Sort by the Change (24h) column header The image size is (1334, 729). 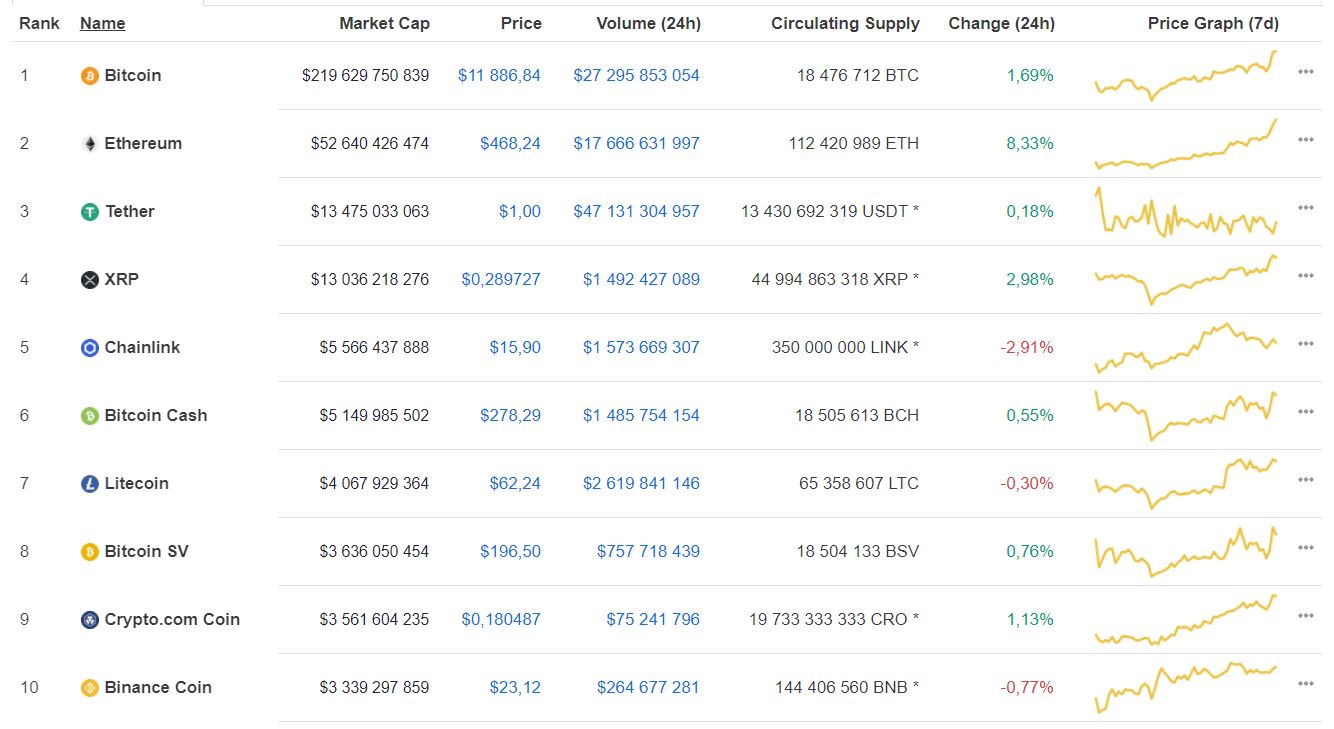coord(1000,23)
